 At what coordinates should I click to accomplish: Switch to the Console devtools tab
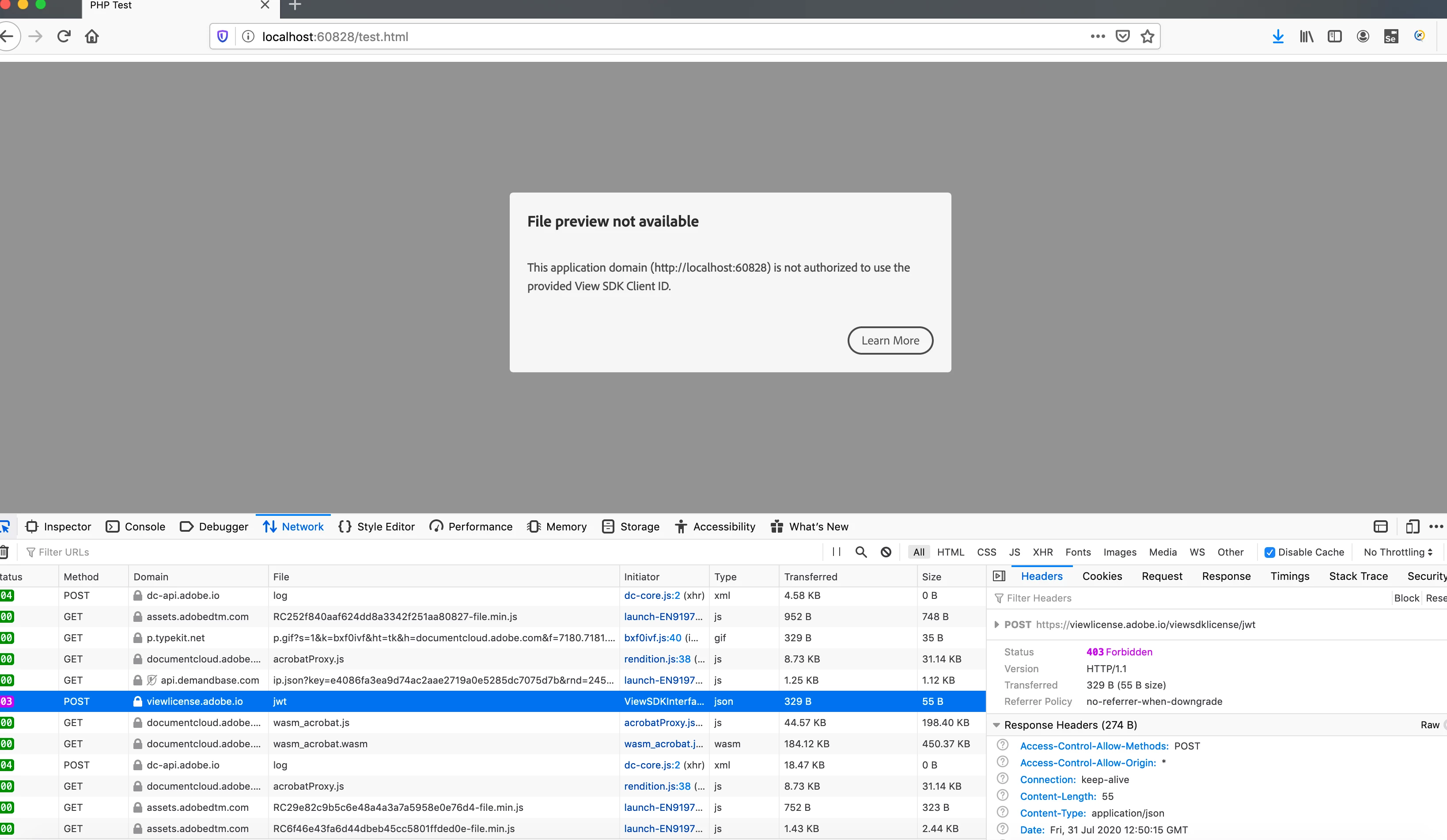pos(136,526)
